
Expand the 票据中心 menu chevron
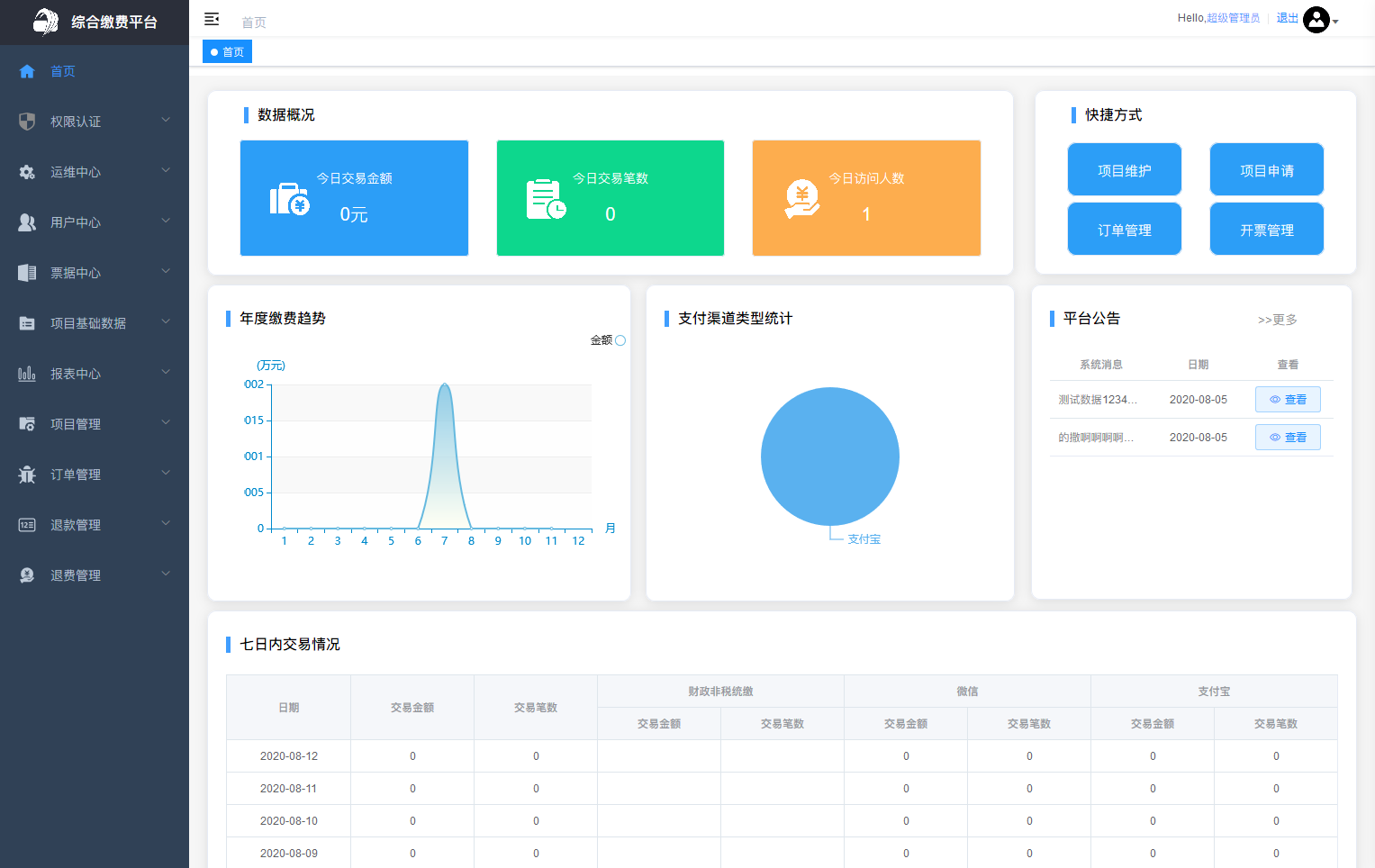coord(166,271)
